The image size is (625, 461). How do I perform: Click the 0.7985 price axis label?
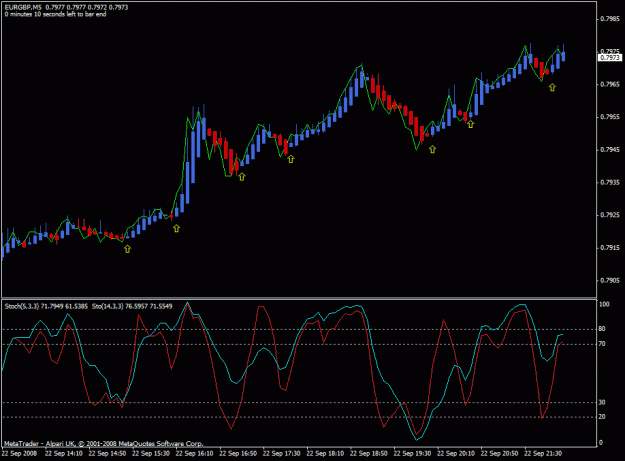pos(610,19)
